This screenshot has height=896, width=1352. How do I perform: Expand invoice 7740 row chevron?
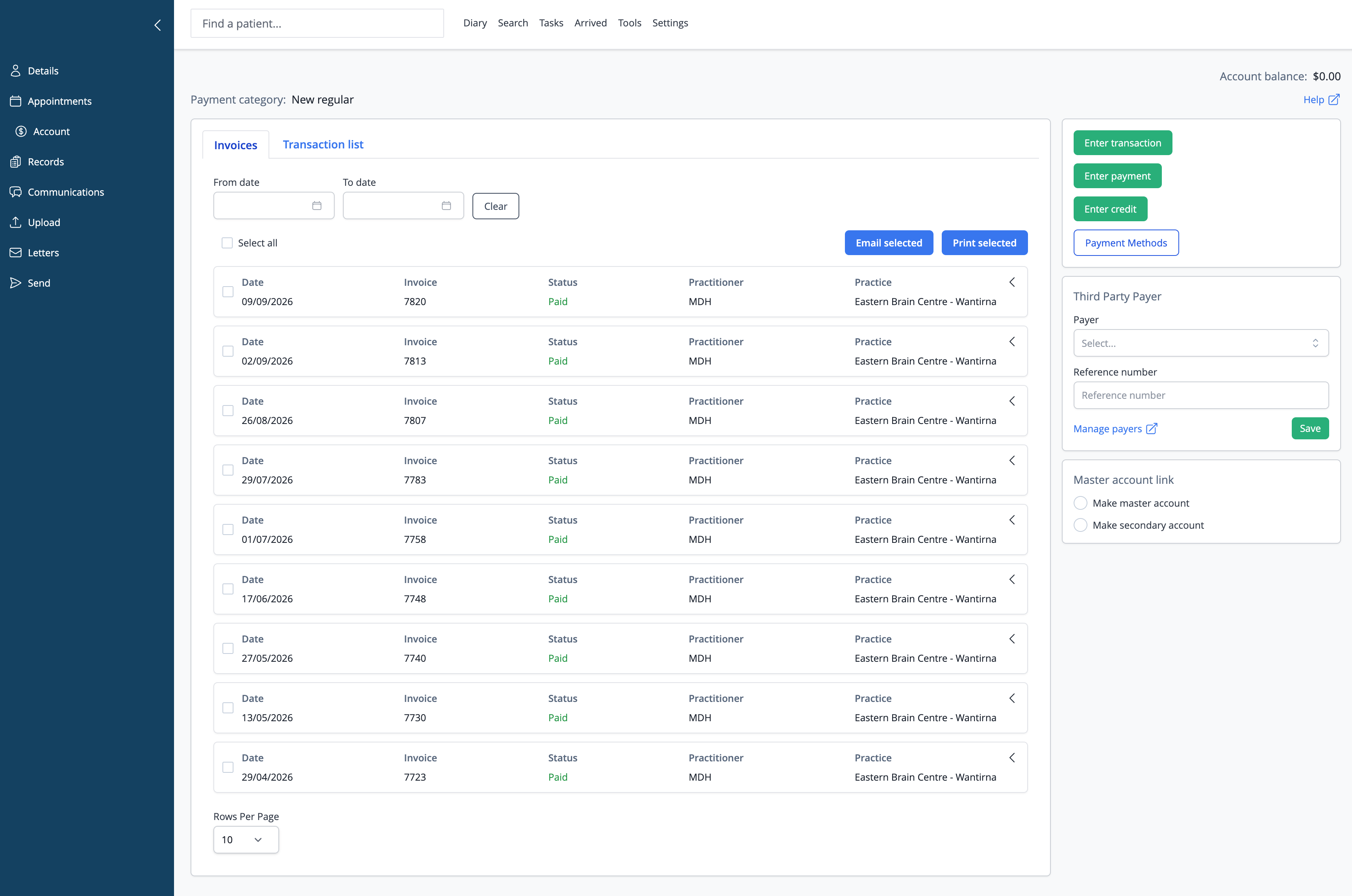[1012, 639]
